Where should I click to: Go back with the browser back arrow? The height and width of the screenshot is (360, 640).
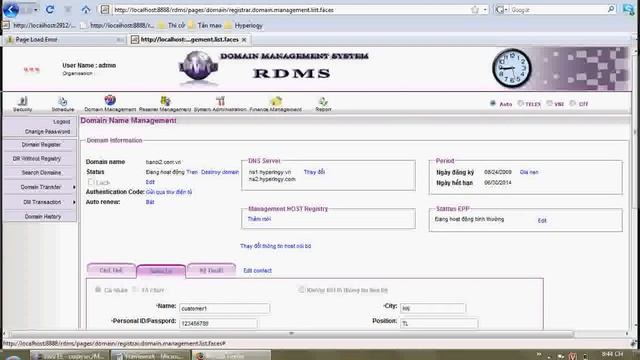(11, 9)
